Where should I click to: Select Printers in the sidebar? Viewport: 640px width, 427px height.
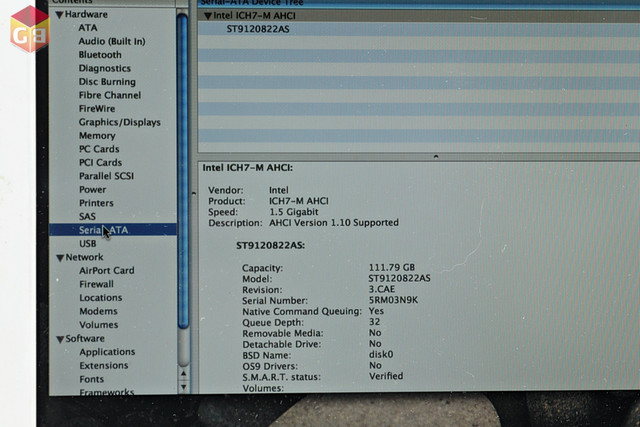96,203
